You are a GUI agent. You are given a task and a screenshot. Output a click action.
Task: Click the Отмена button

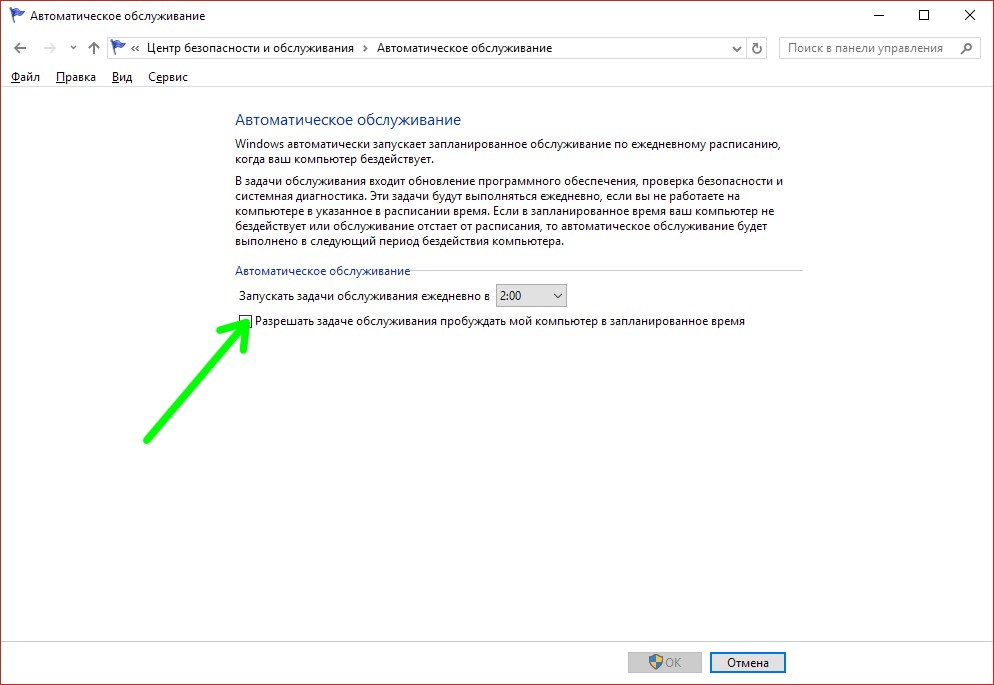747,662
